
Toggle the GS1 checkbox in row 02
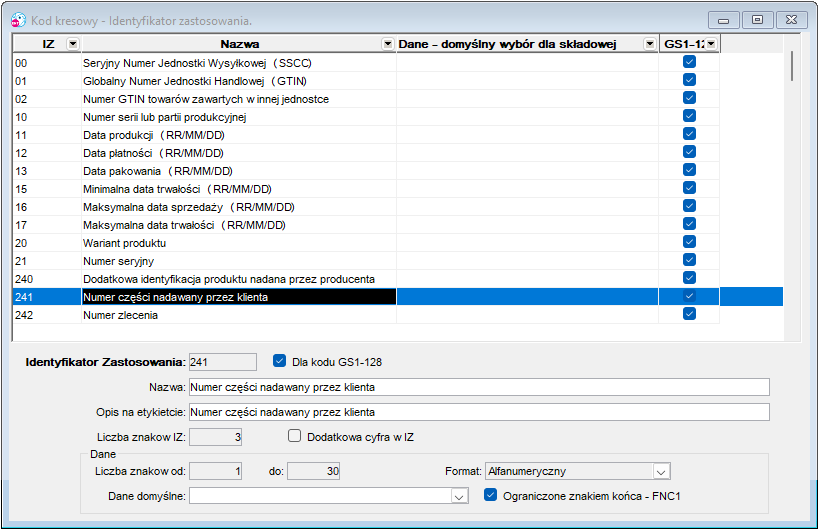(689, 98)
